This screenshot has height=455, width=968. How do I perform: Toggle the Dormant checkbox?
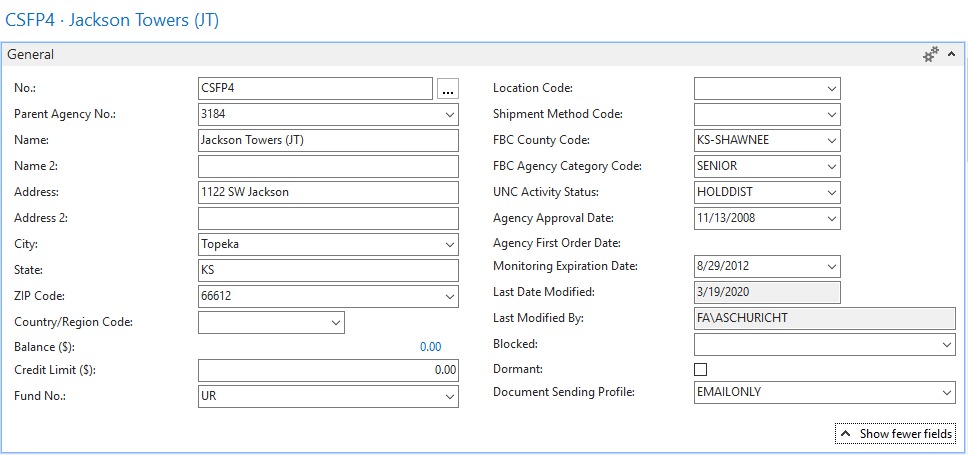(701, 369)
